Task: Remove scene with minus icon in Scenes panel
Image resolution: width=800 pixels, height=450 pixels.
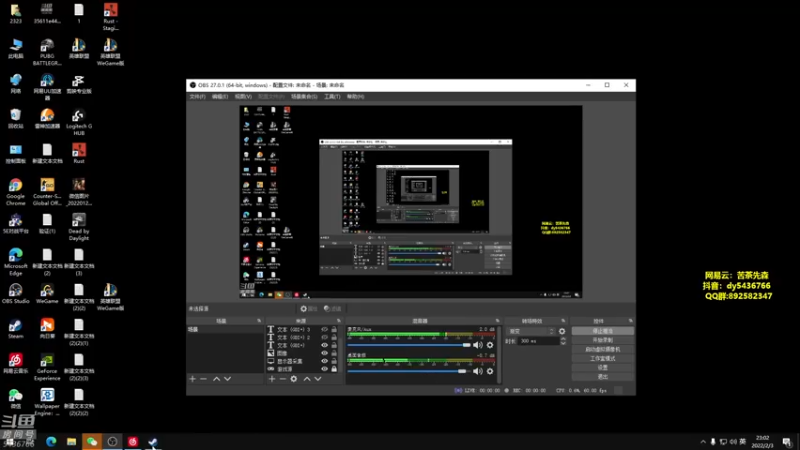Action: click(203, 379)
